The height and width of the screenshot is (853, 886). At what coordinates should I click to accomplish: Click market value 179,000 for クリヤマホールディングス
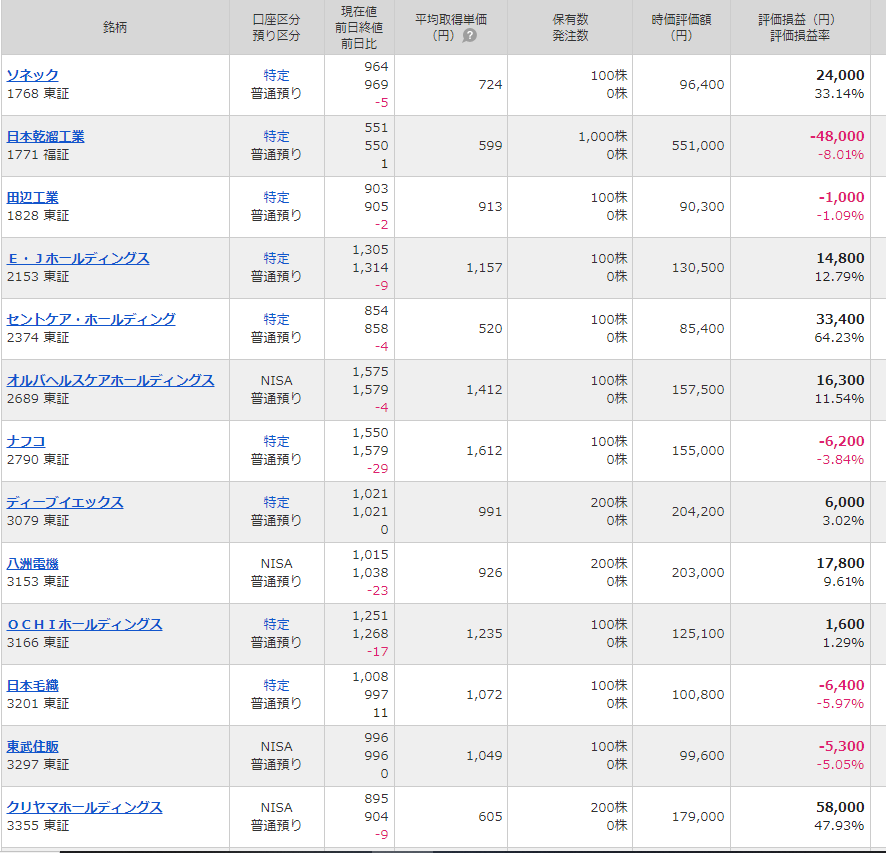pyautogui.click(x=698, y=817)
